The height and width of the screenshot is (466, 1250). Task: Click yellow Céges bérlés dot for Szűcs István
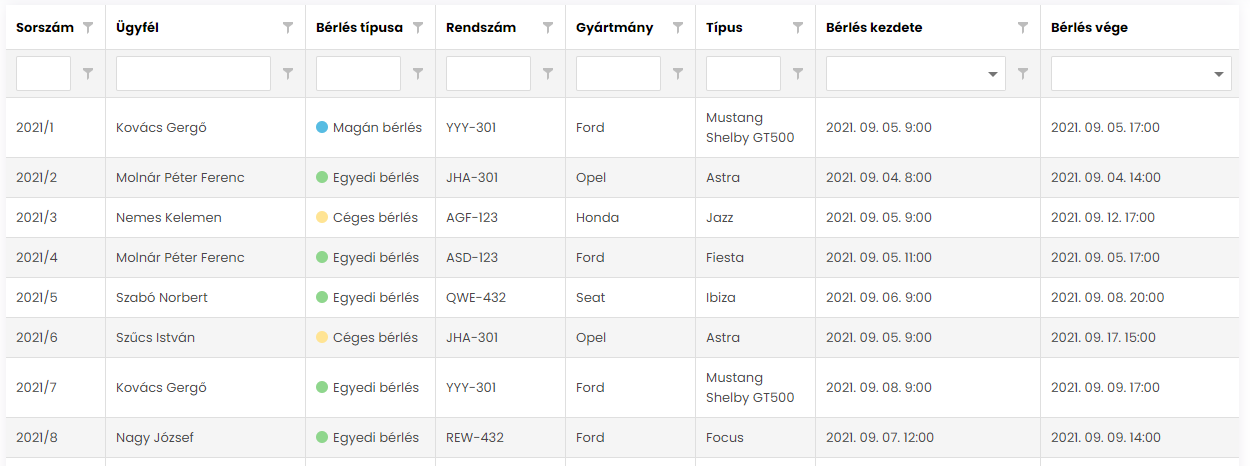322,338
